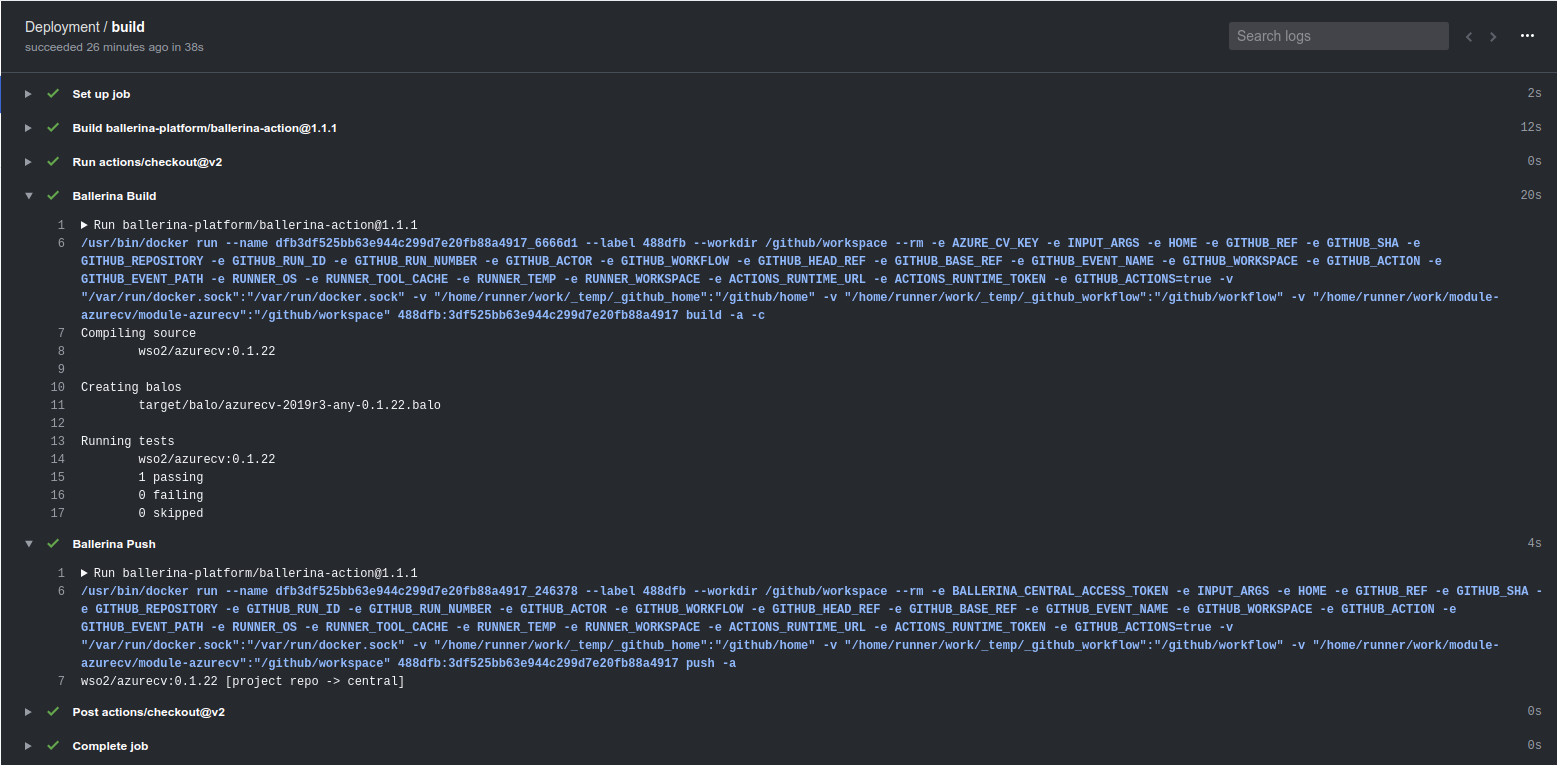This screenshot has height=765, width=1557.
Task: Click in the Search logs field
Action: coord(1338,36)
